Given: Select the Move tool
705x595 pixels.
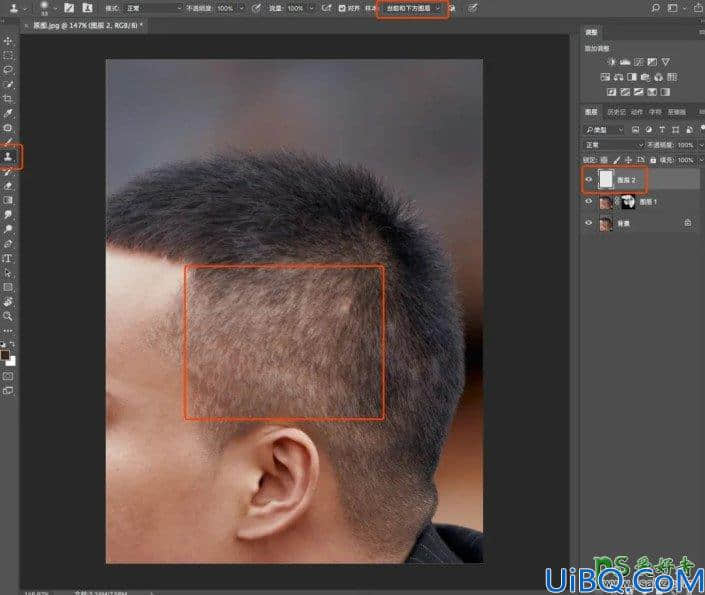Looking at the screenshot, I should pos(8,41).
